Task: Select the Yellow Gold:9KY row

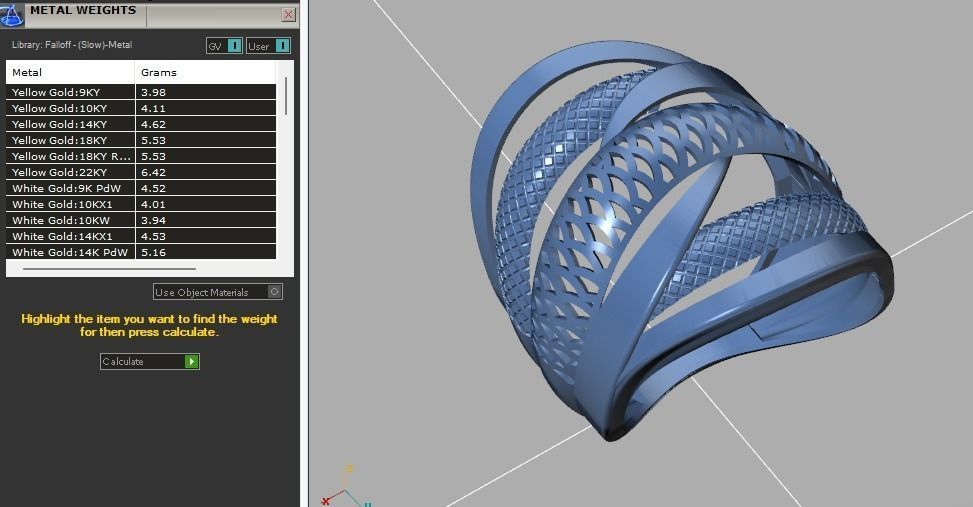Action: coord(141,92)
